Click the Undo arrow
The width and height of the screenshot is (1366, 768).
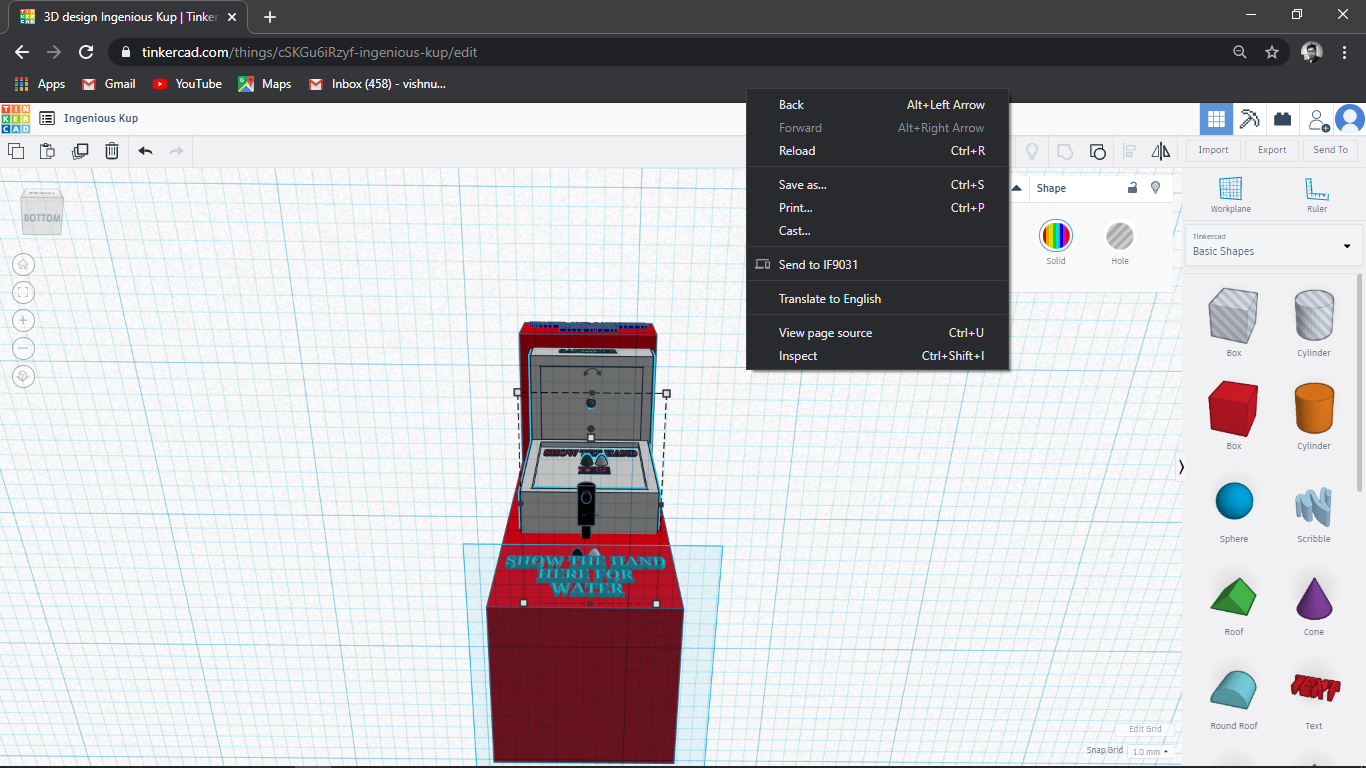[x=145, y=151]
